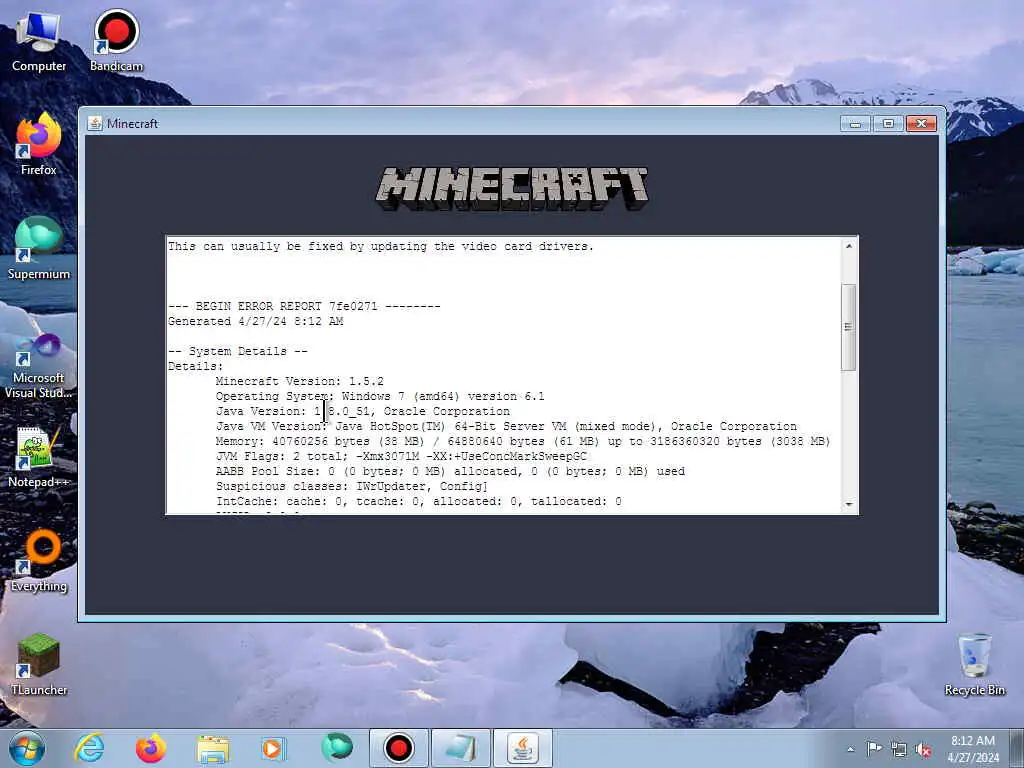Close the Minecraft window
The width and height of the screenshot is (1024, 768).
point(921,123)
